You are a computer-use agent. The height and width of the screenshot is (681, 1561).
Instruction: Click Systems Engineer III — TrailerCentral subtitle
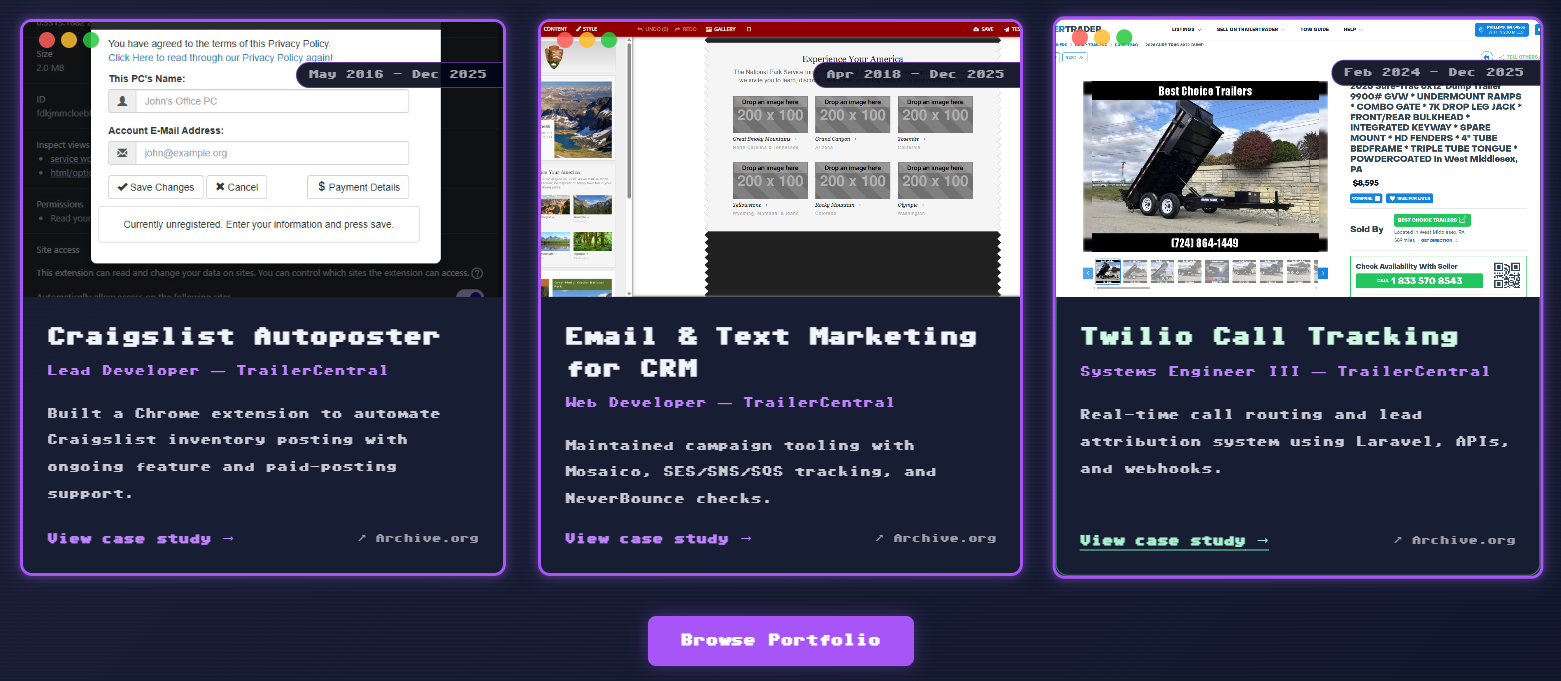coord(1285,371)
